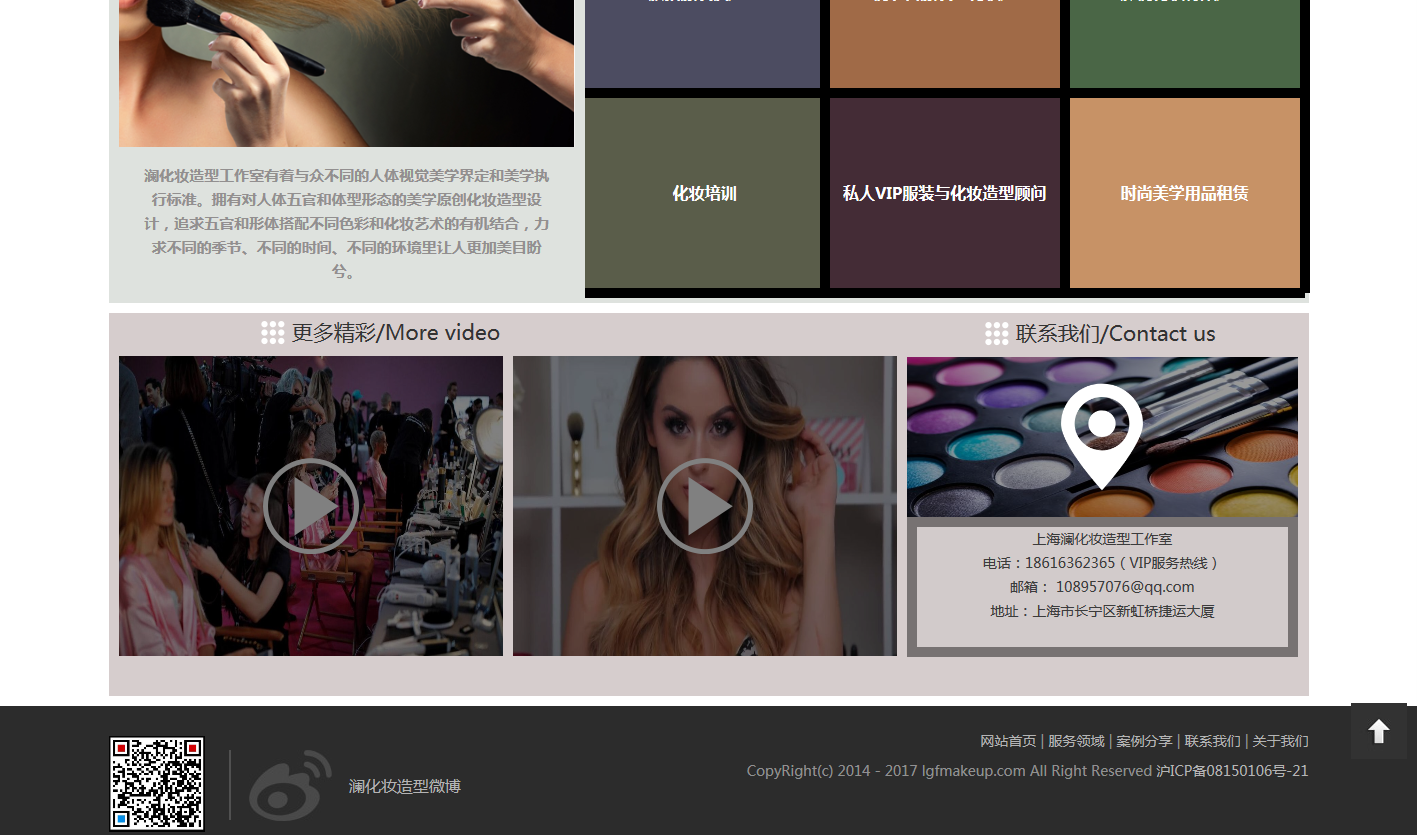Click the email address 108957076@qq.com
Image resolution: width=1417 pixels, height=835 pixels.
coord(1124,587)
